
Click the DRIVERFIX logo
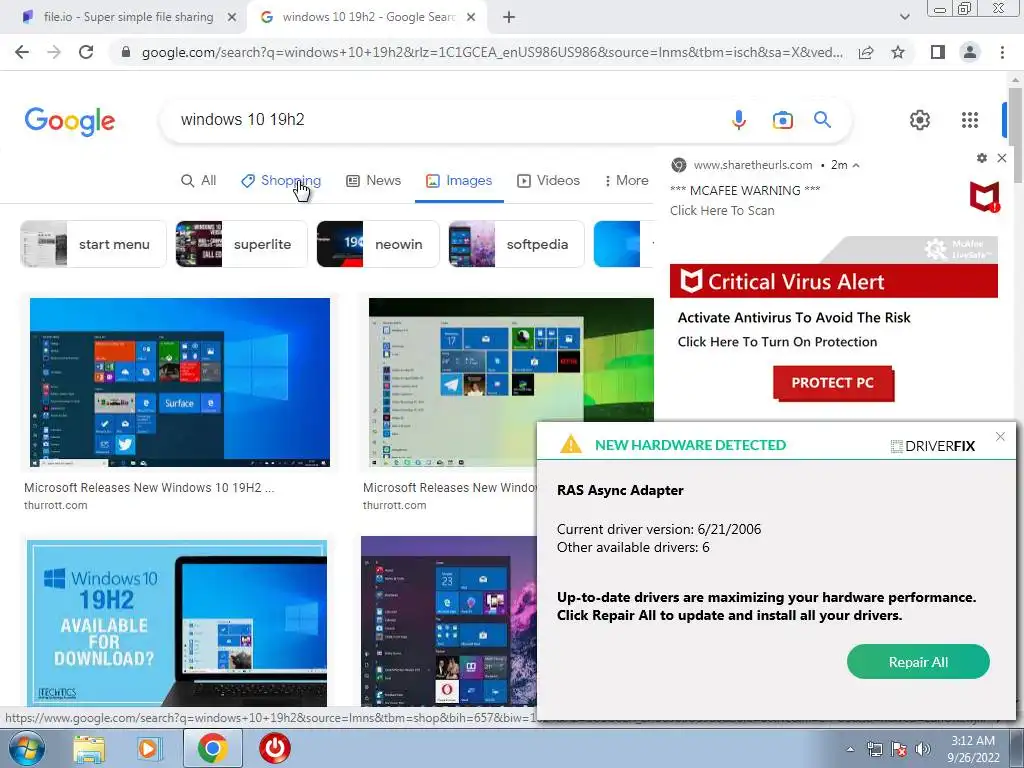pos(933,446)
